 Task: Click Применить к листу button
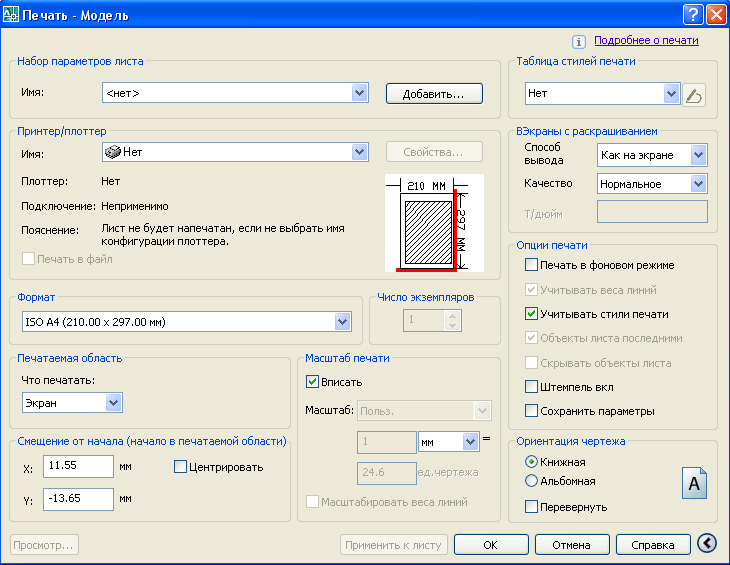[x=393, y=545]
